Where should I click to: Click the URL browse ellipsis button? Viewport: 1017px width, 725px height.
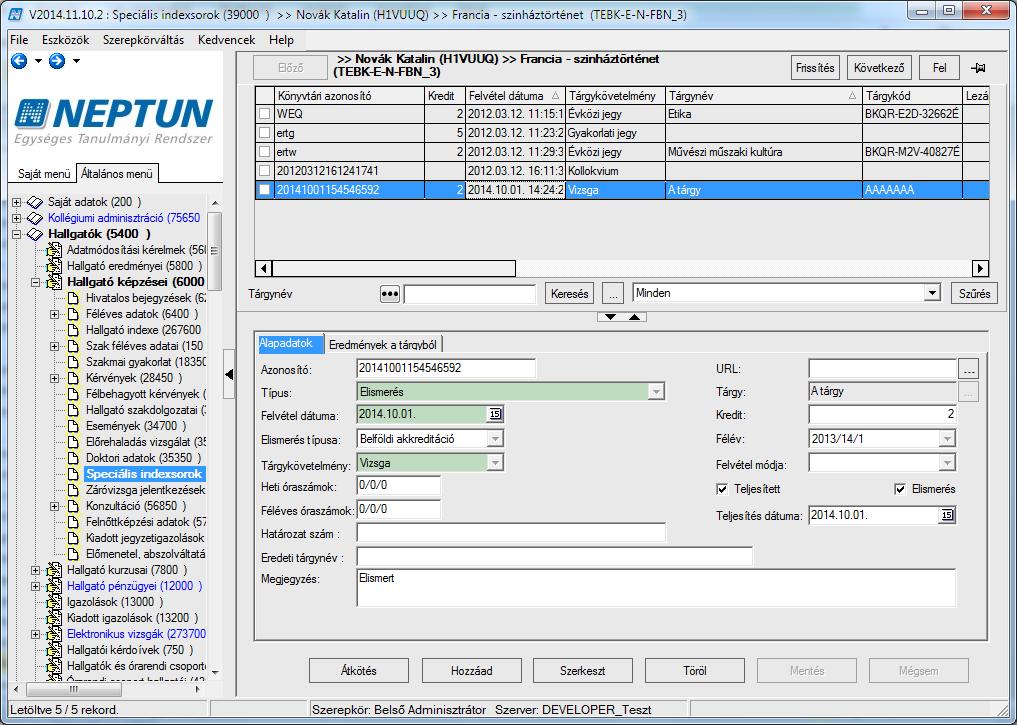coord(968,369)
